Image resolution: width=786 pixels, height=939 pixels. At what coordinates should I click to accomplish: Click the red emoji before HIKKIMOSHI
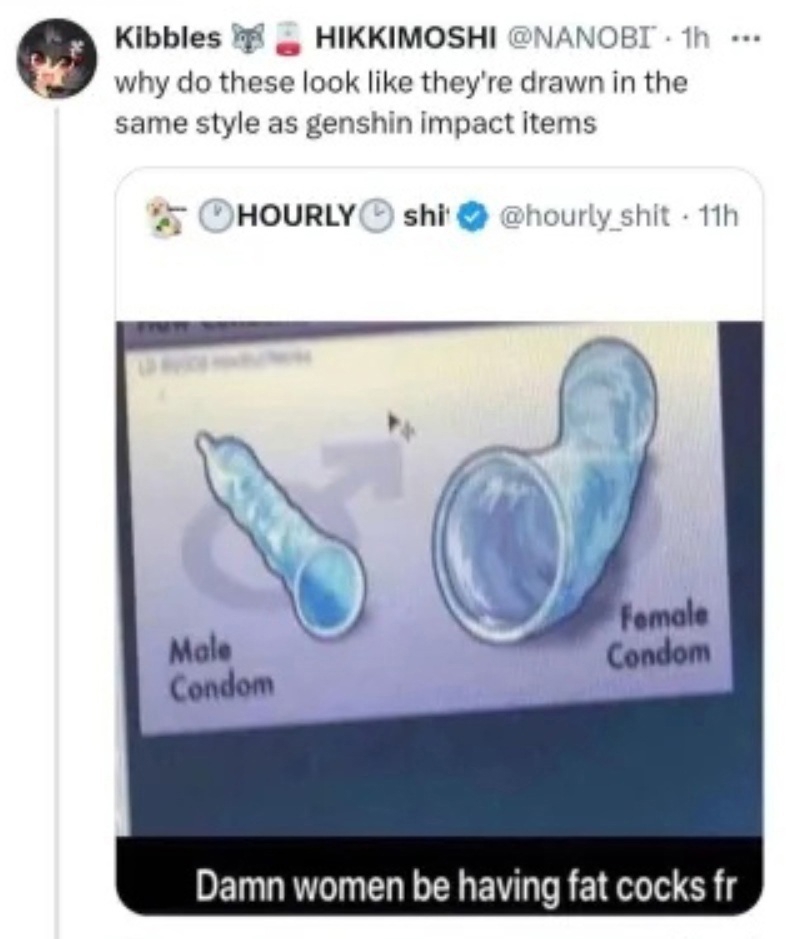click(x=290, y=39)
